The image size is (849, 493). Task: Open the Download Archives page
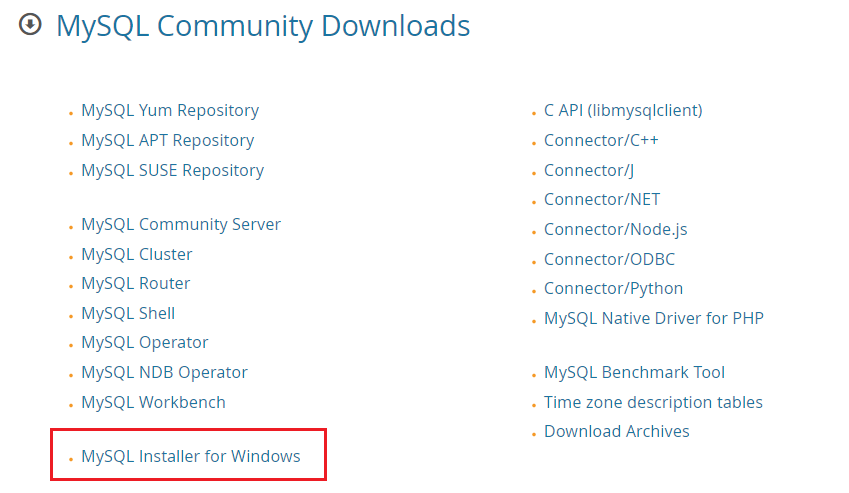(616, 432)
